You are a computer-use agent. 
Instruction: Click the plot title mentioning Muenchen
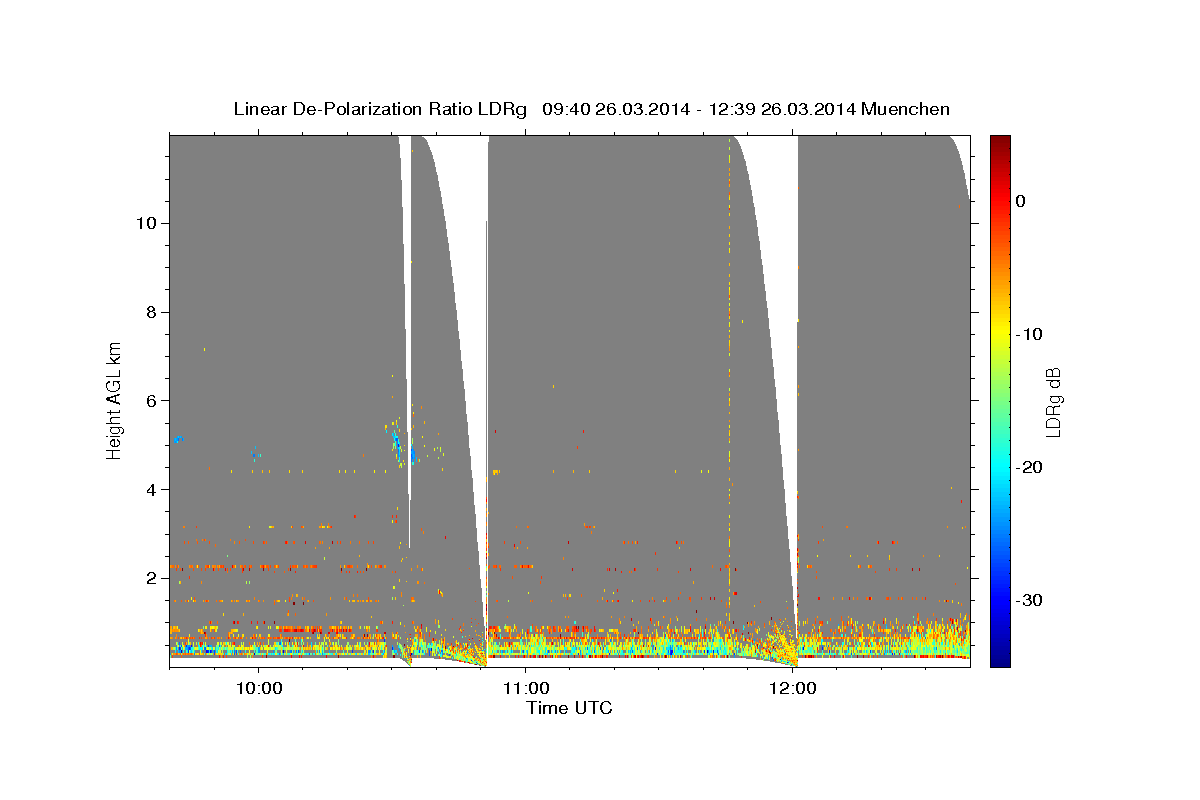coord(591,109)
